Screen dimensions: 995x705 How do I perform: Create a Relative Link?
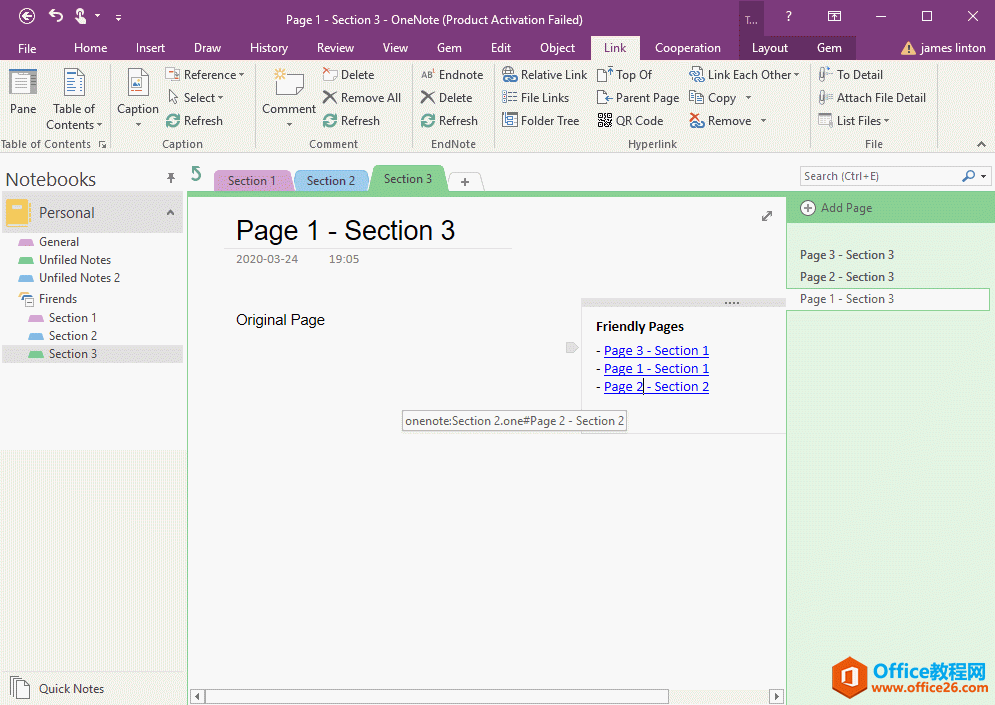pos(544,74)
